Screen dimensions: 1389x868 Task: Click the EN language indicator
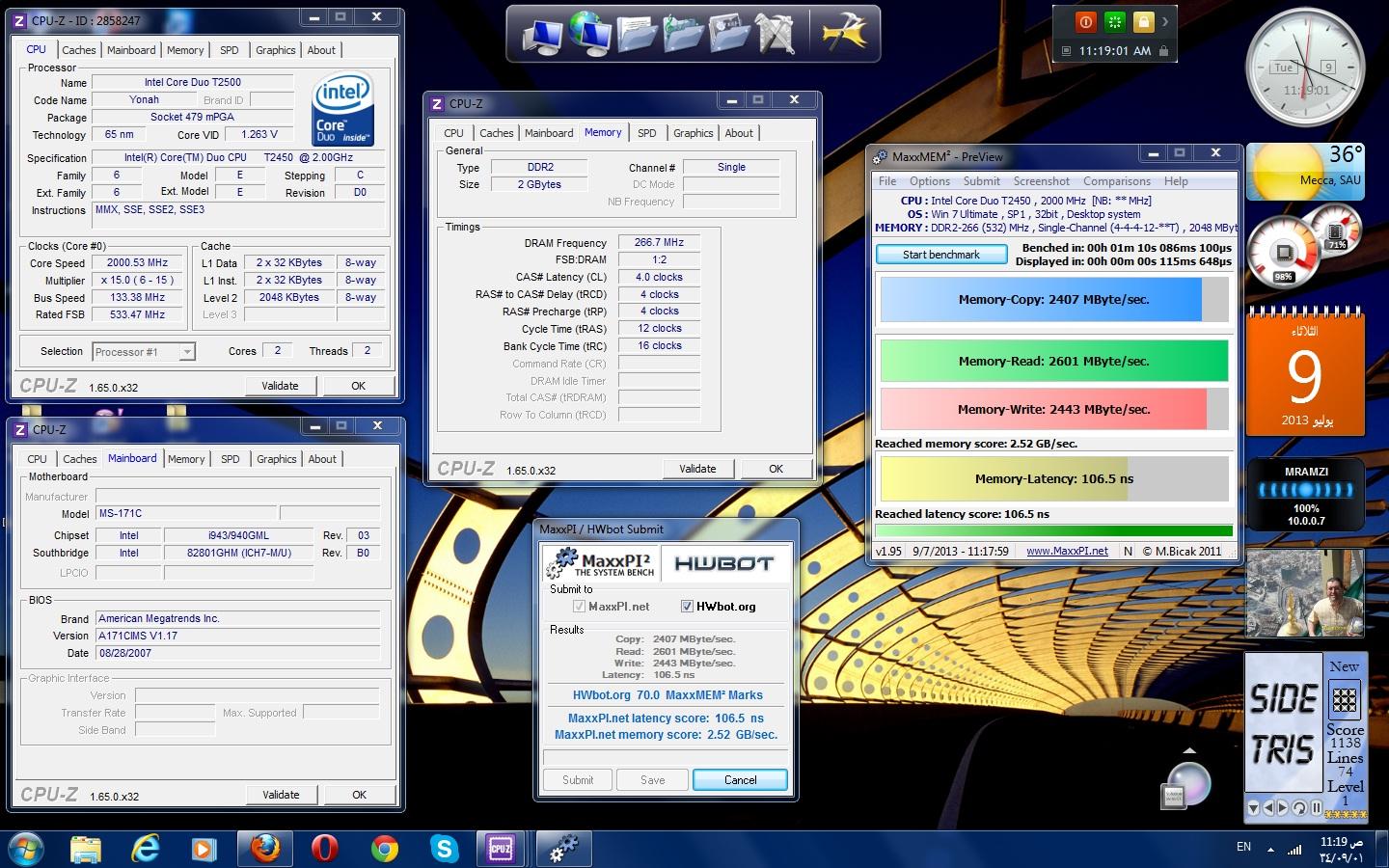tap(1243, 847)
